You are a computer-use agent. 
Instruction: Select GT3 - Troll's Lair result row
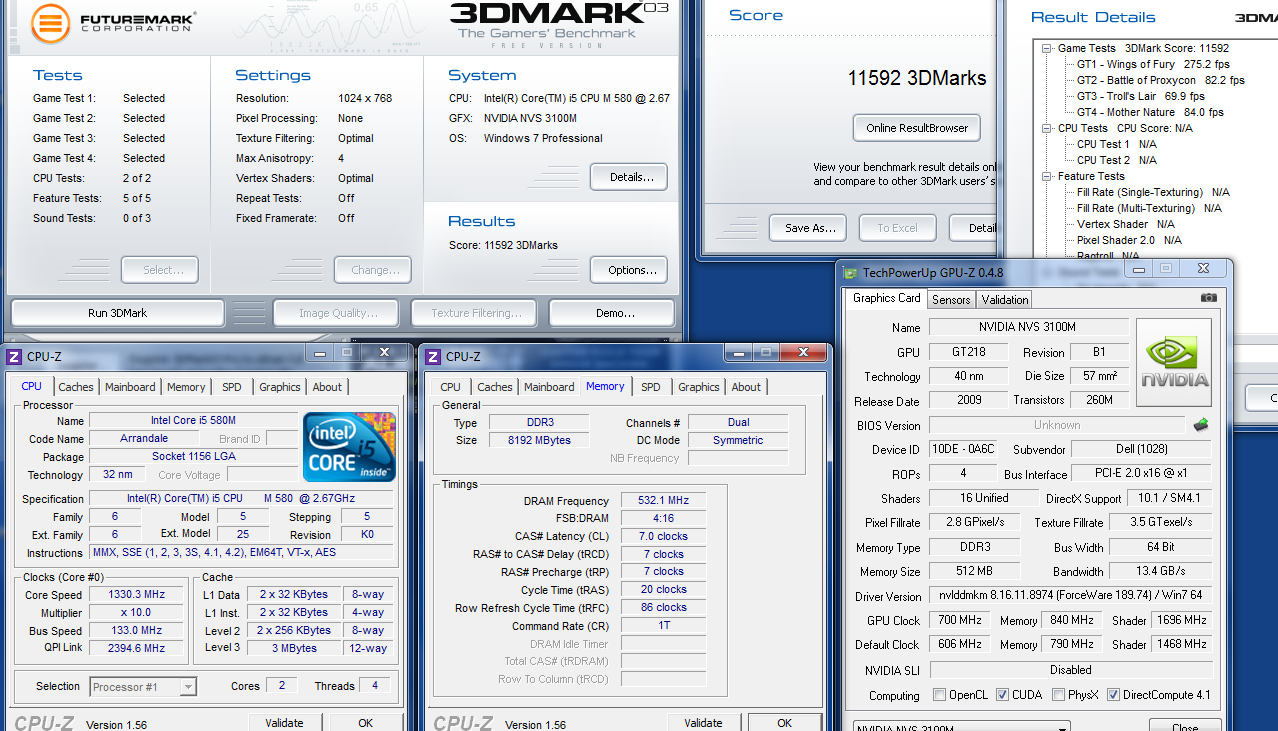point(1140,96)
